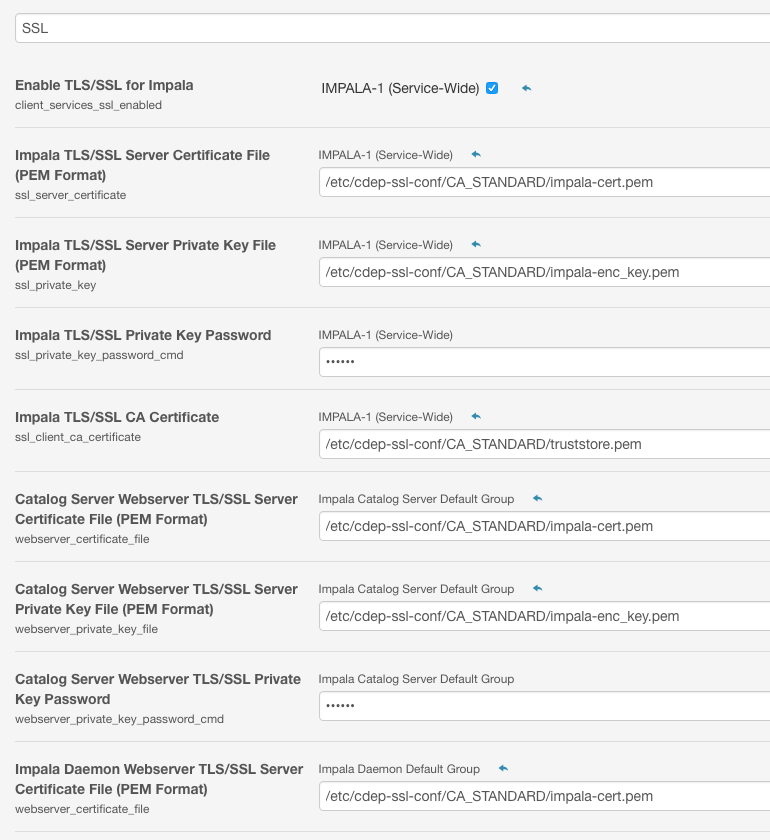
Task: Click the SSL search field at the top
Action: coord(392,29)
